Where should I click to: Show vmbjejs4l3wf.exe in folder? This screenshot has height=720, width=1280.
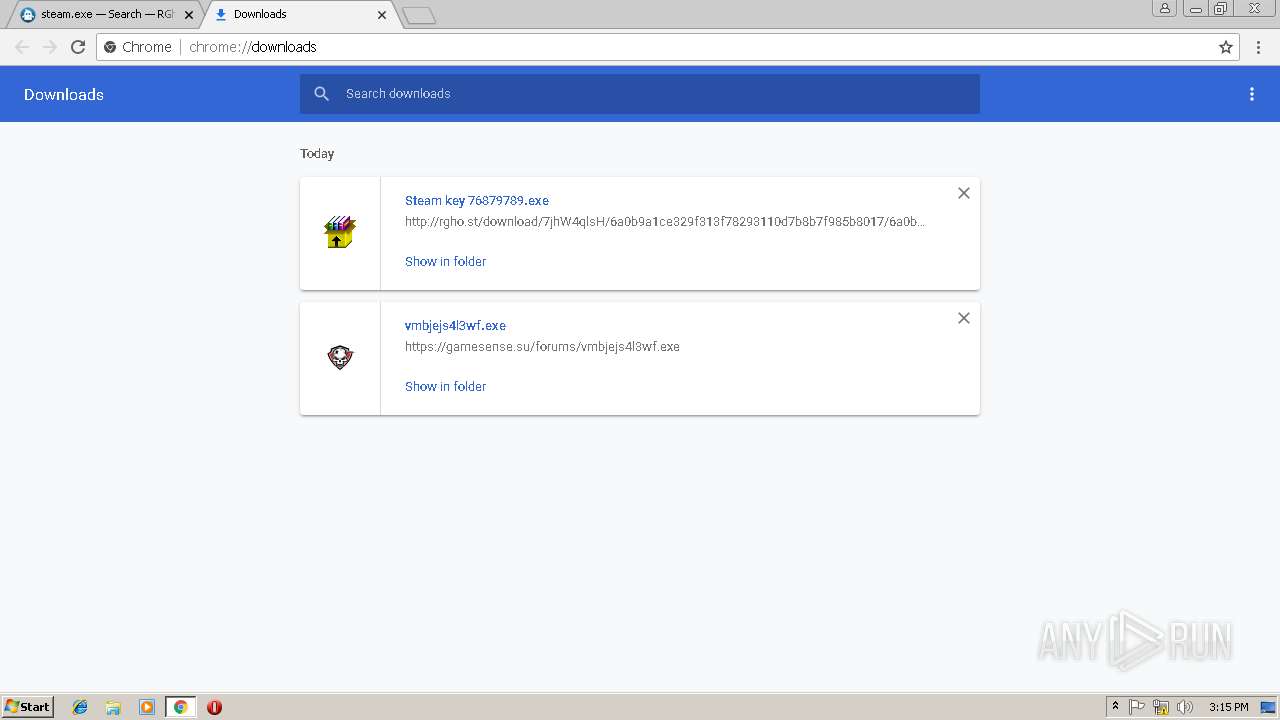pos(445,386)
